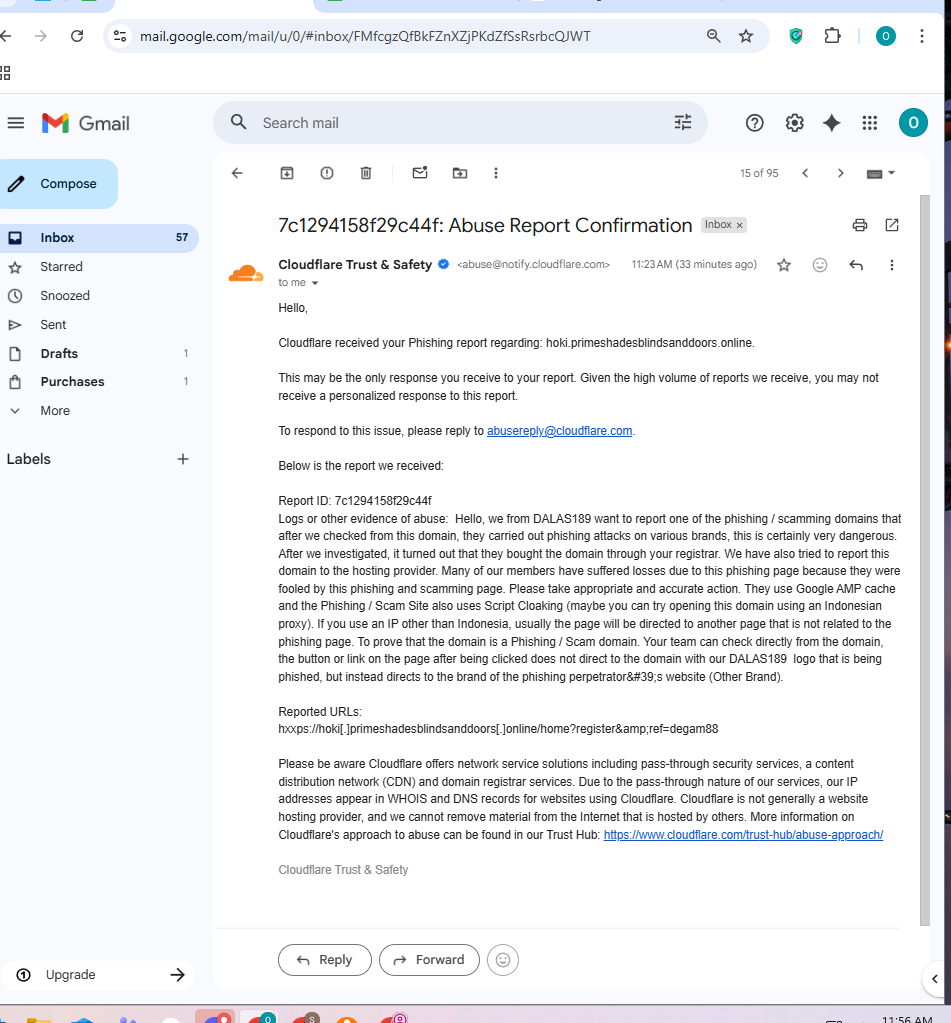
Task: Bookmark page with star icon
Action: coord(746,36)
